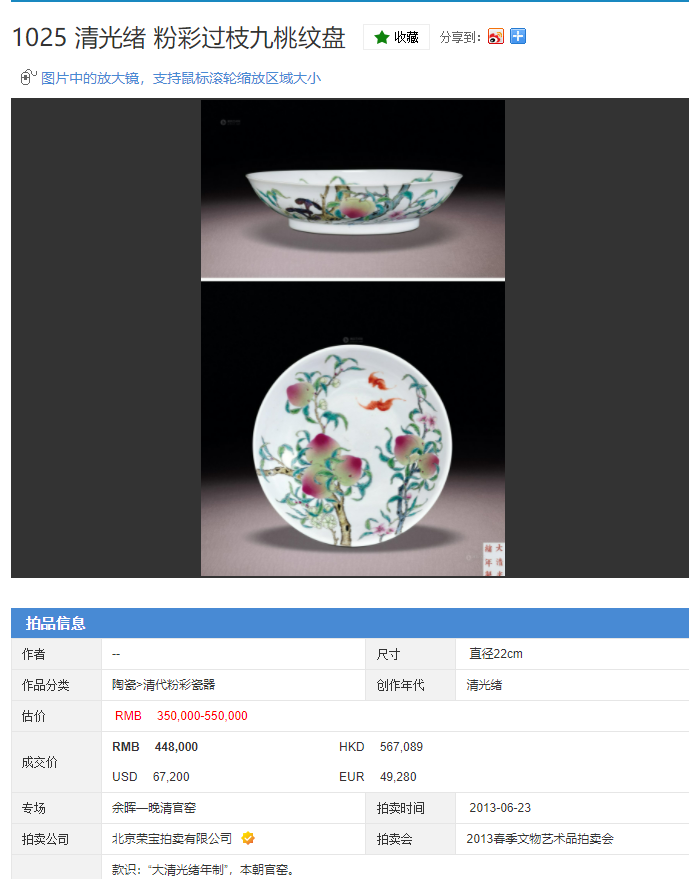Click the 清光绪 creation era value

484,684
